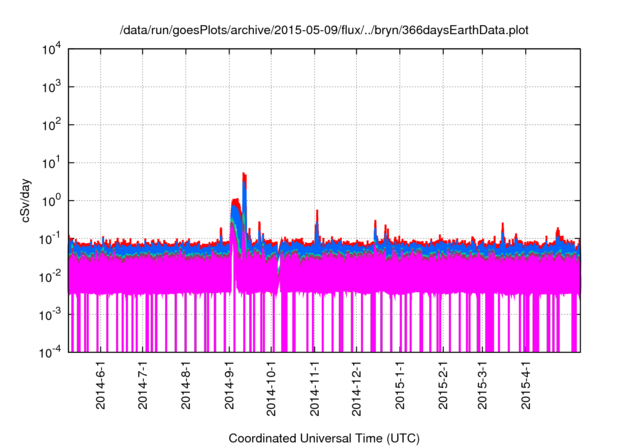Click the 10^2 y-axis tick label
Image resolution: width=640 pixels, height=448 pixels.
(52, 125)
